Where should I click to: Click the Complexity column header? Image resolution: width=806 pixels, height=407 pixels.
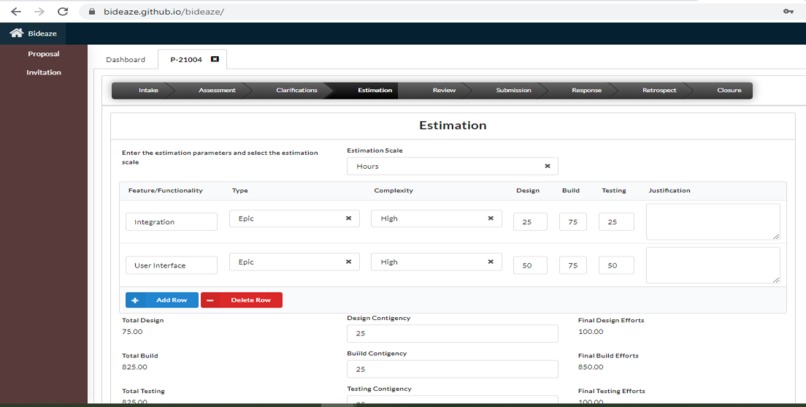393,190
